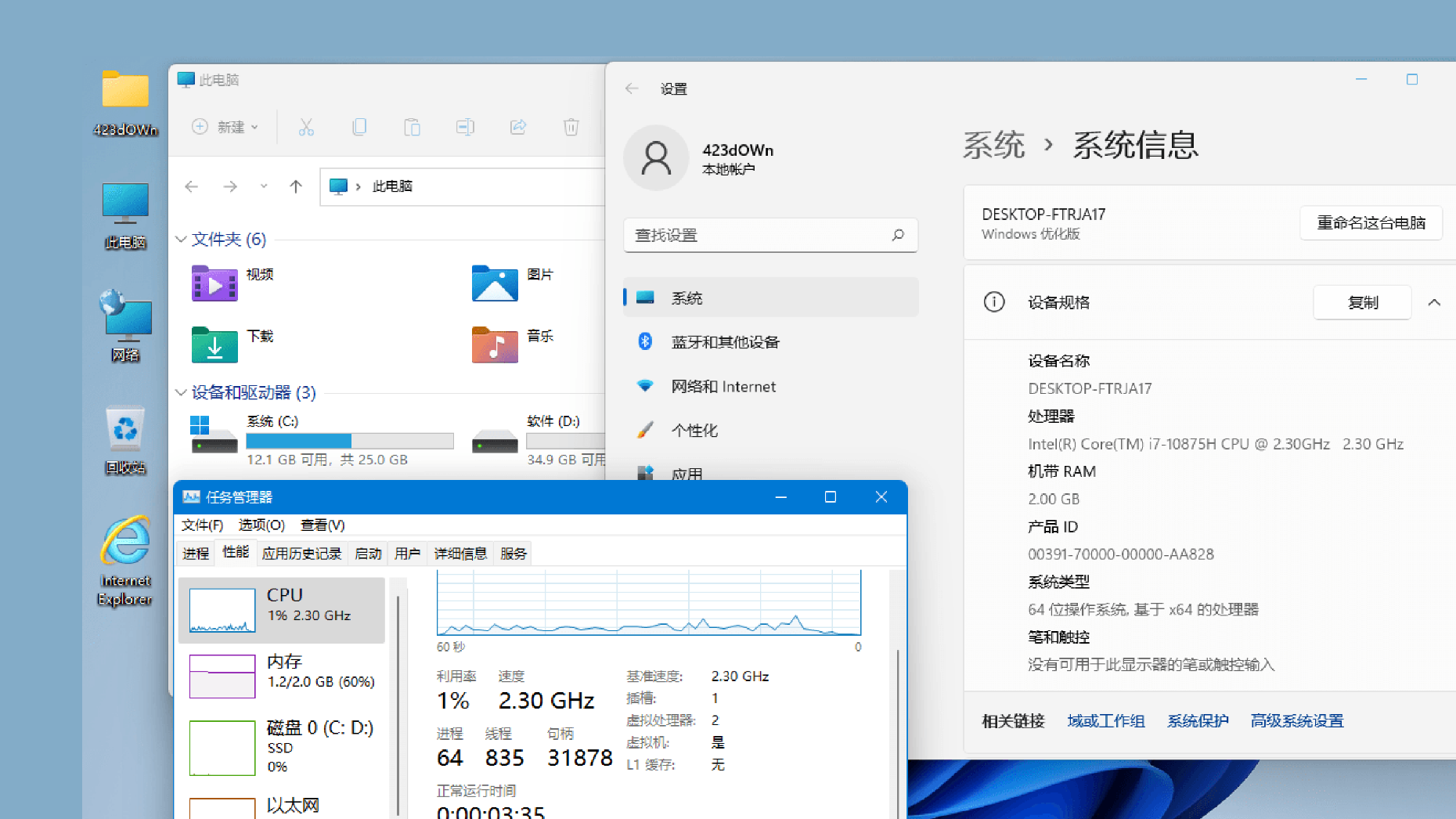This screenshot has height=819, width=1456.
Task: Click the 重命名这台电脑 button
Action: click(x=1371, y=222)
